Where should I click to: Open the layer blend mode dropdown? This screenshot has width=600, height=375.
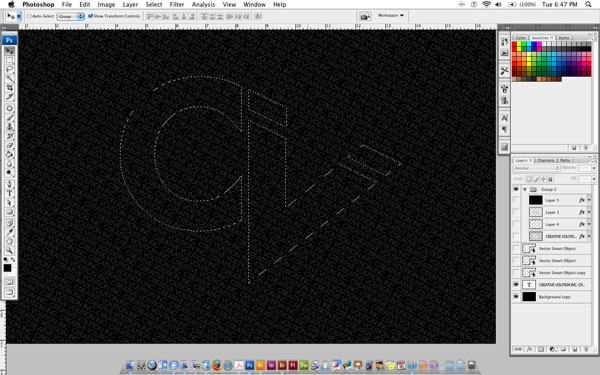536,168
